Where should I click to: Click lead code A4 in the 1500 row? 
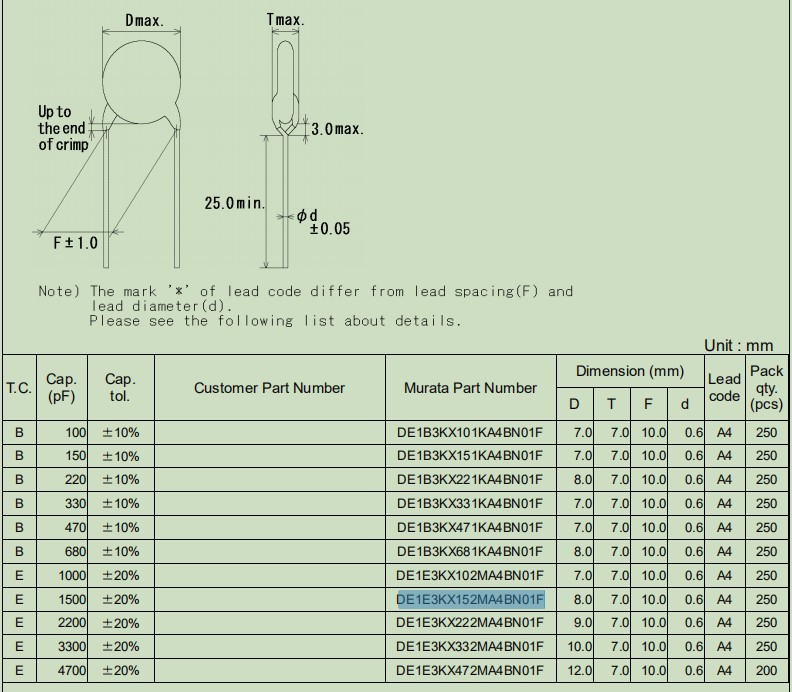(x=724, y=600)
